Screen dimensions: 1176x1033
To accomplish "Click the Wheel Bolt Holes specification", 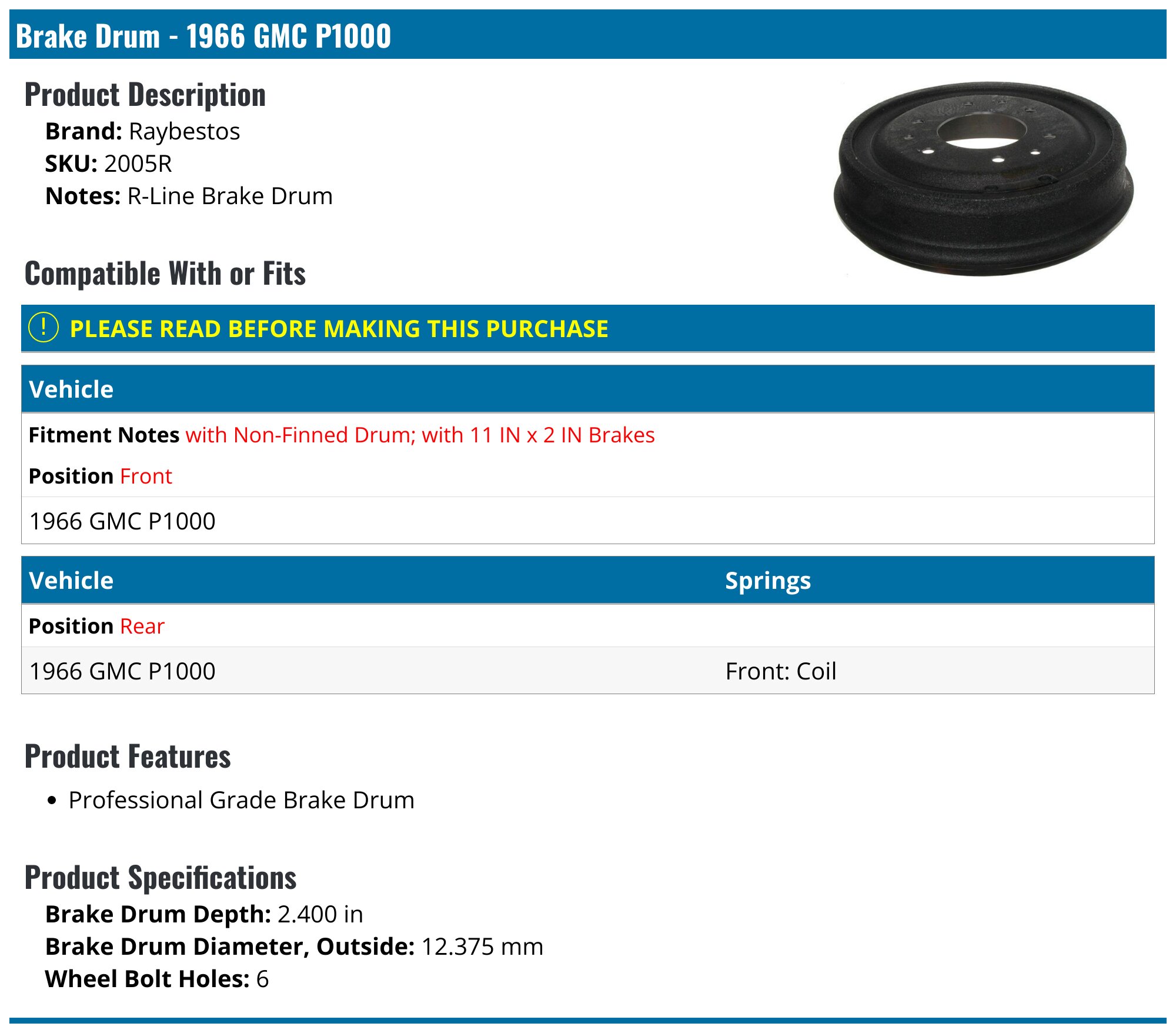I will pyautogui.click(x=157, y=979).
